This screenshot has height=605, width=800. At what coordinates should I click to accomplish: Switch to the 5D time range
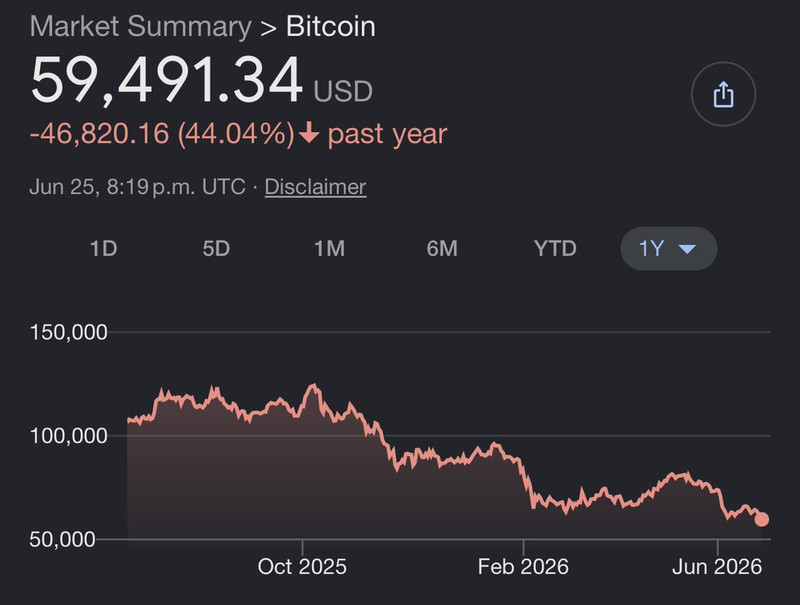(x=216, y=249)
